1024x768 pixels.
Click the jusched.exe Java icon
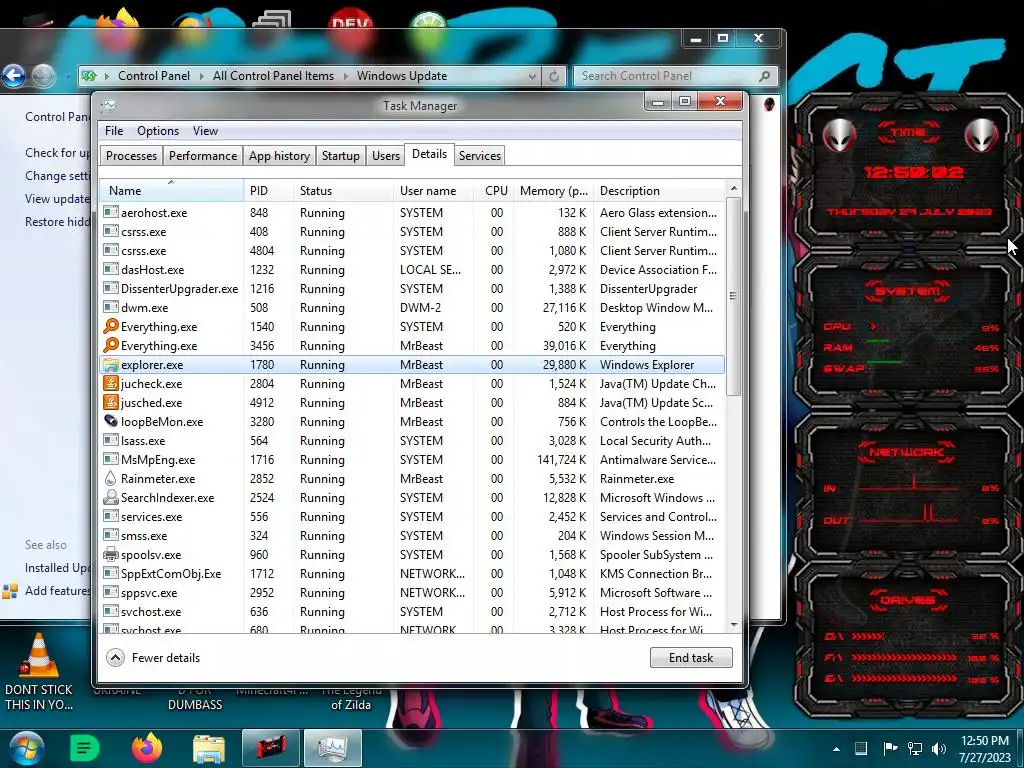tap(110, 402)
